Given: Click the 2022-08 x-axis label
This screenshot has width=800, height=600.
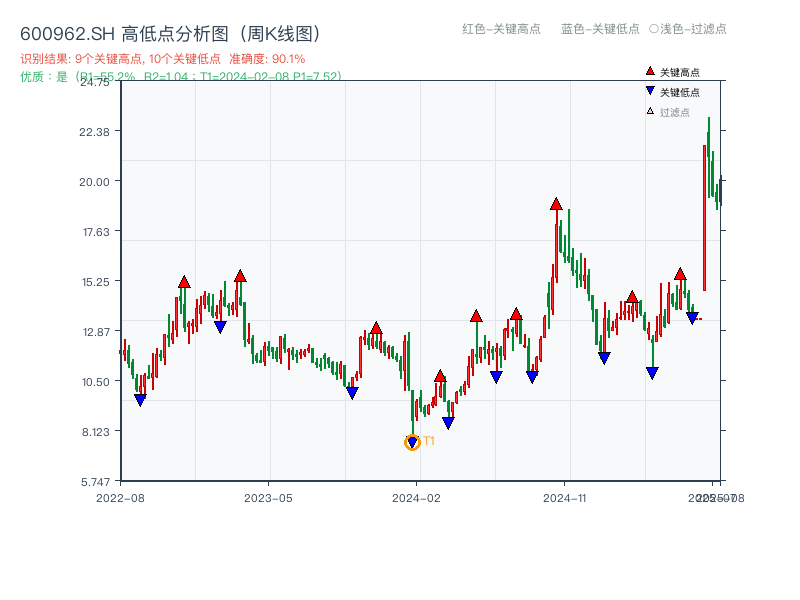Looking at the screenshot, I should point(120,498).
